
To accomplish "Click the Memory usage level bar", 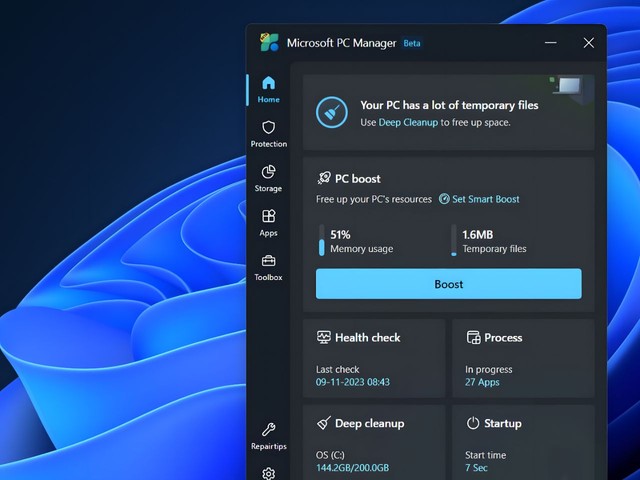I will 322,240.
